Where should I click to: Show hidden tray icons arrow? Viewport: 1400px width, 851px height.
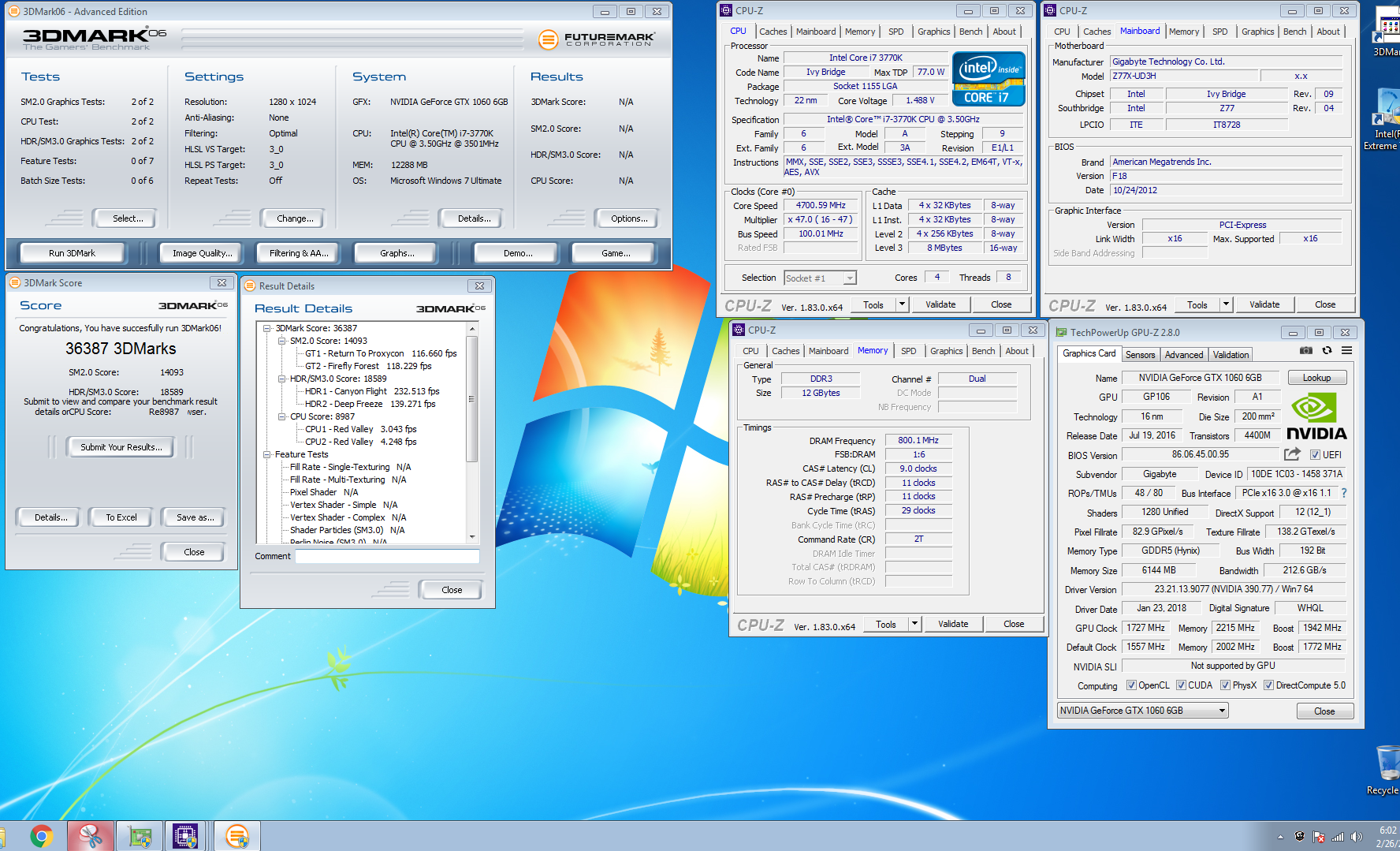(1279, 837)
